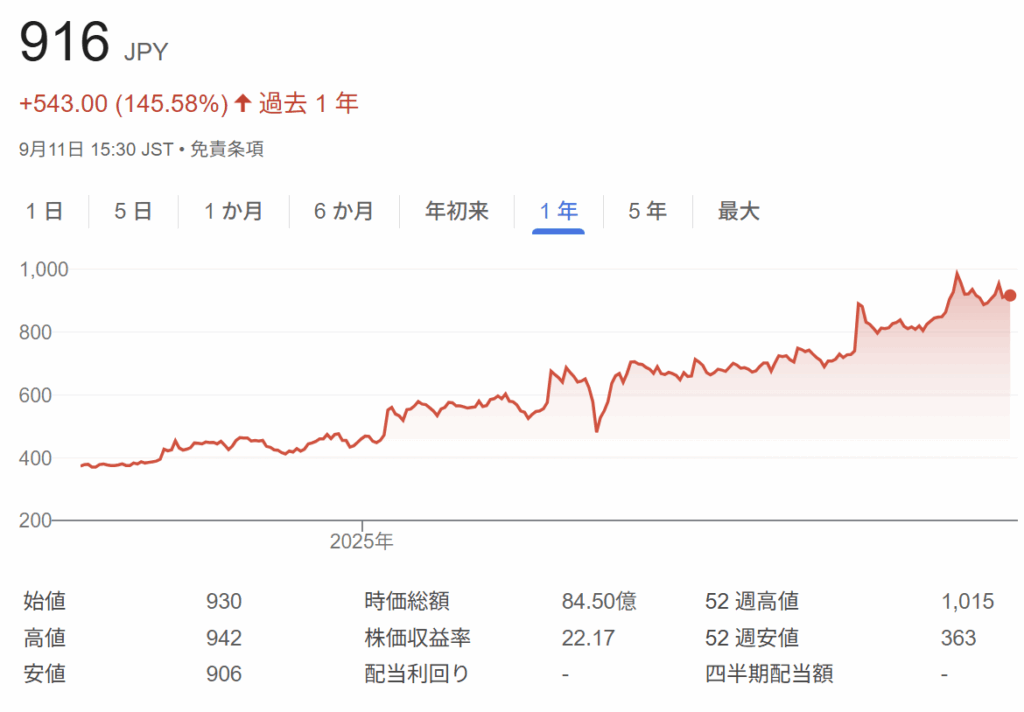Select the 5日 chart range tab
Image resolution: width=1024 pixels, height=712 pixels.
pyautogui.click(x=133, y=211)
